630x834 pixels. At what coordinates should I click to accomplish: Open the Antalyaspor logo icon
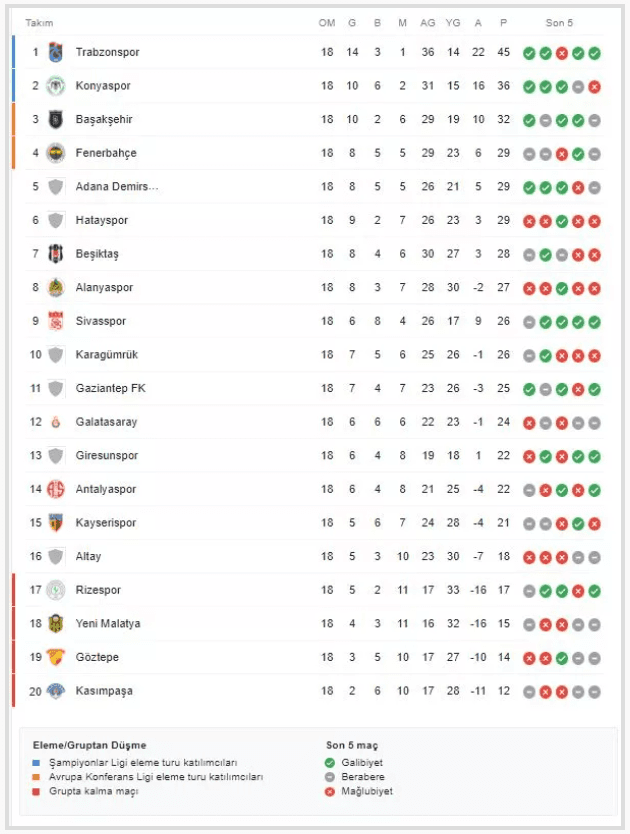click(x=56, y=489)
